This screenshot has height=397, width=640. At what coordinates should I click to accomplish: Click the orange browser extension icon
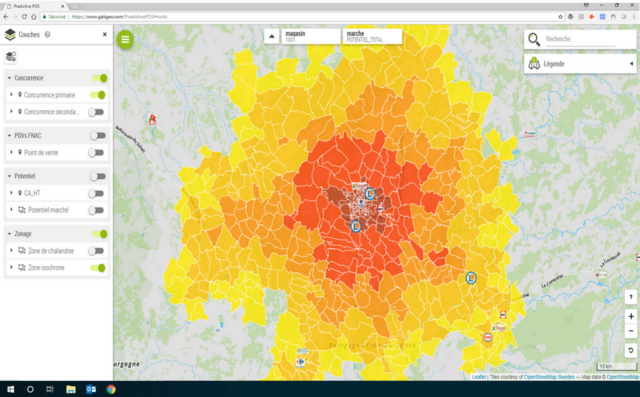point(592,17)
